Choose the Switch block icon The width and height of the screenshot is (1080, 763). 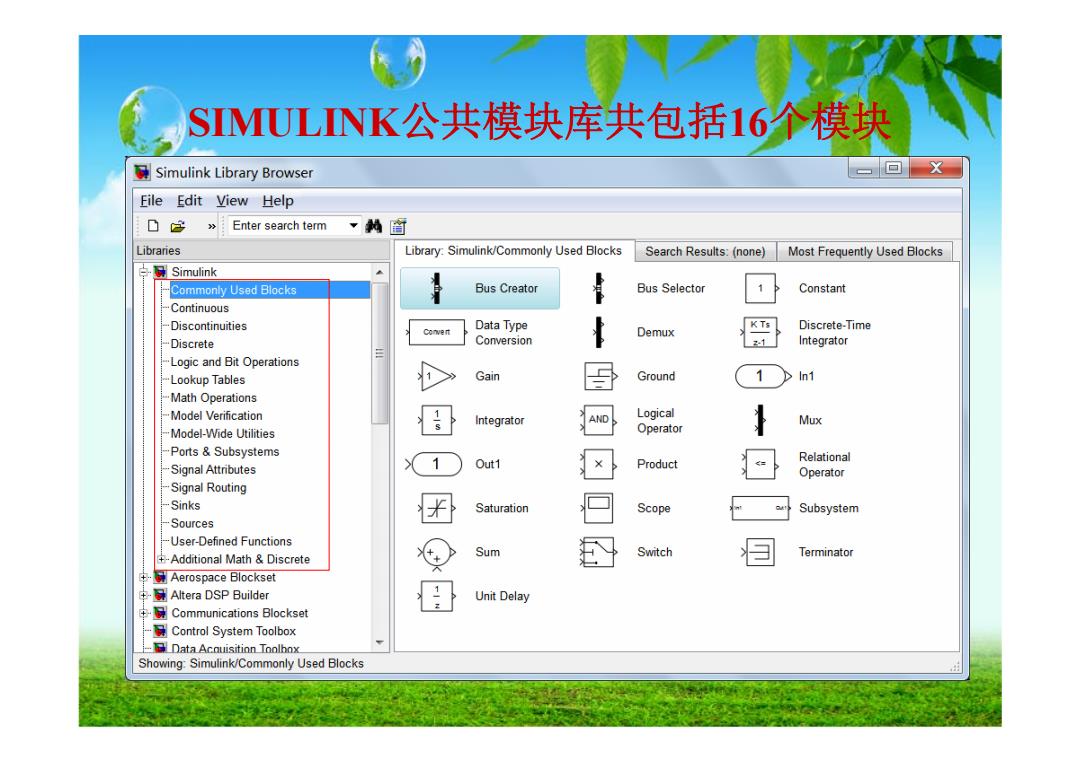[598, 552]
